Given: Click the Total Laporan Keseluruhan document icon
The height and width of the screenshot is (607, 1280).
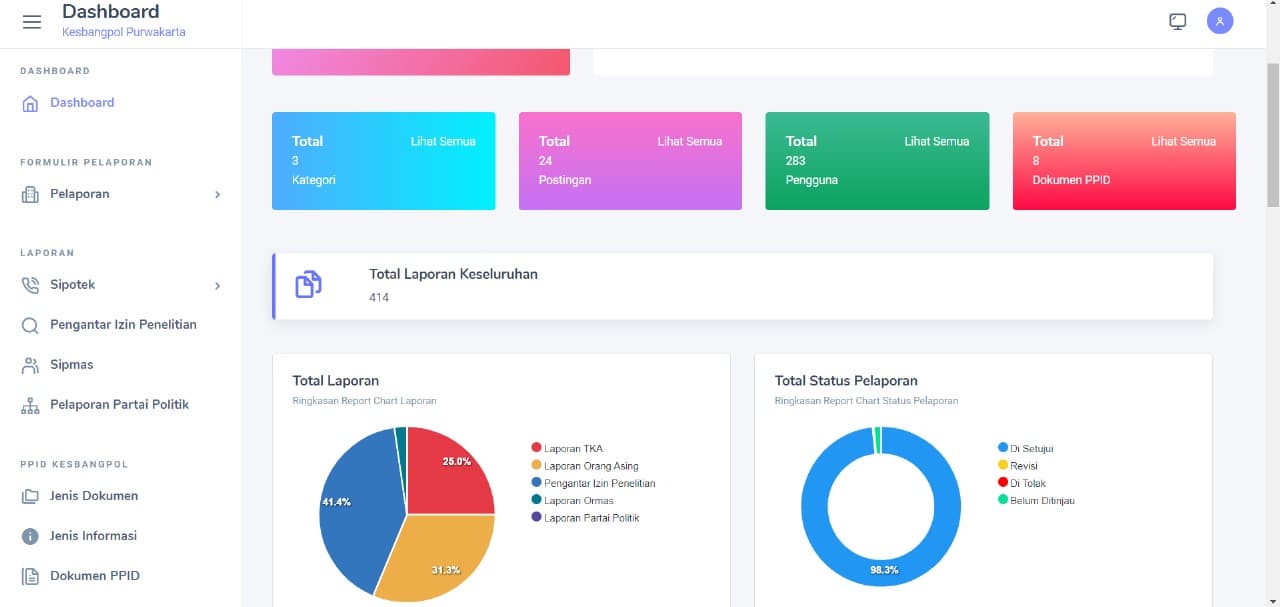Looking at the screenshot, I should tap(308, 285).
